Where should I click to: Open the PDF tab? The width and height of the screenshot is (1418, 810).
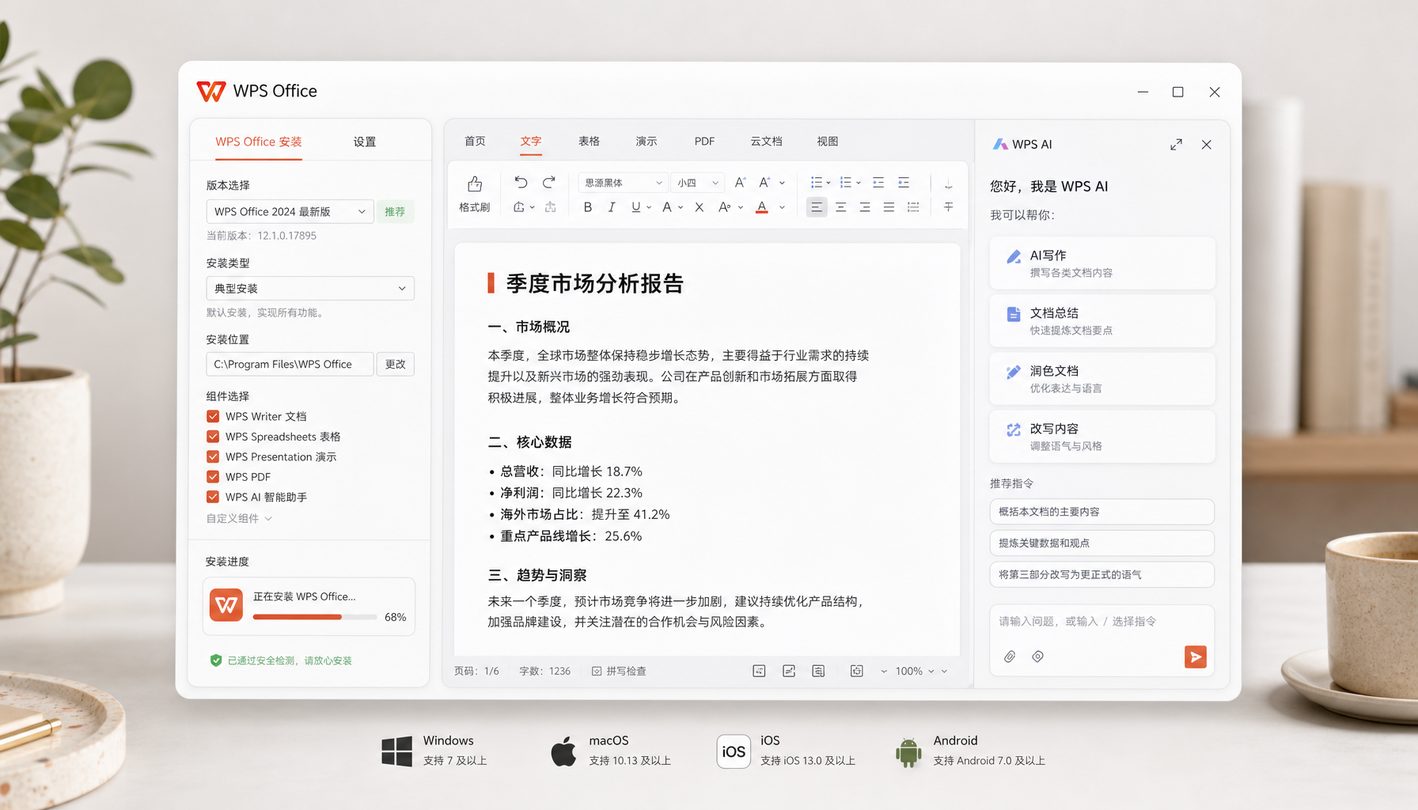coord(705,141)
